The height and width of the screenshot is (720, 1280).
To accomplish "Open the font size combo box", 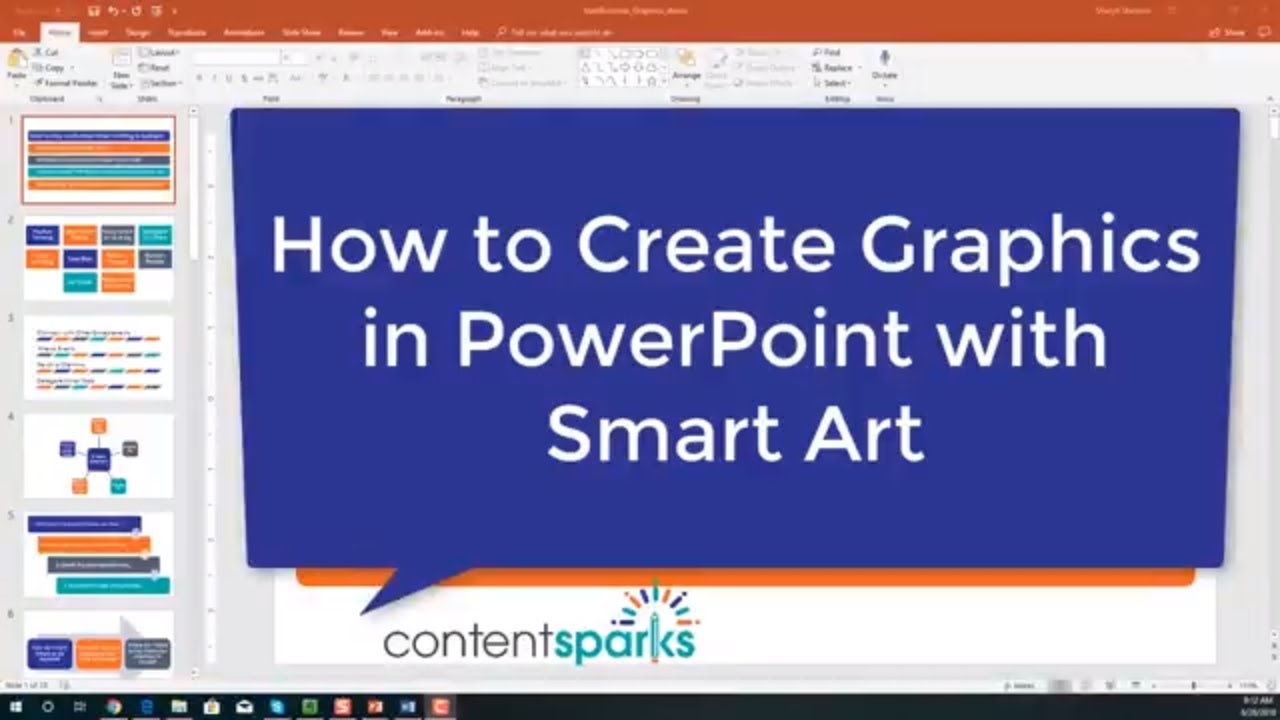I will coord(296,58).
